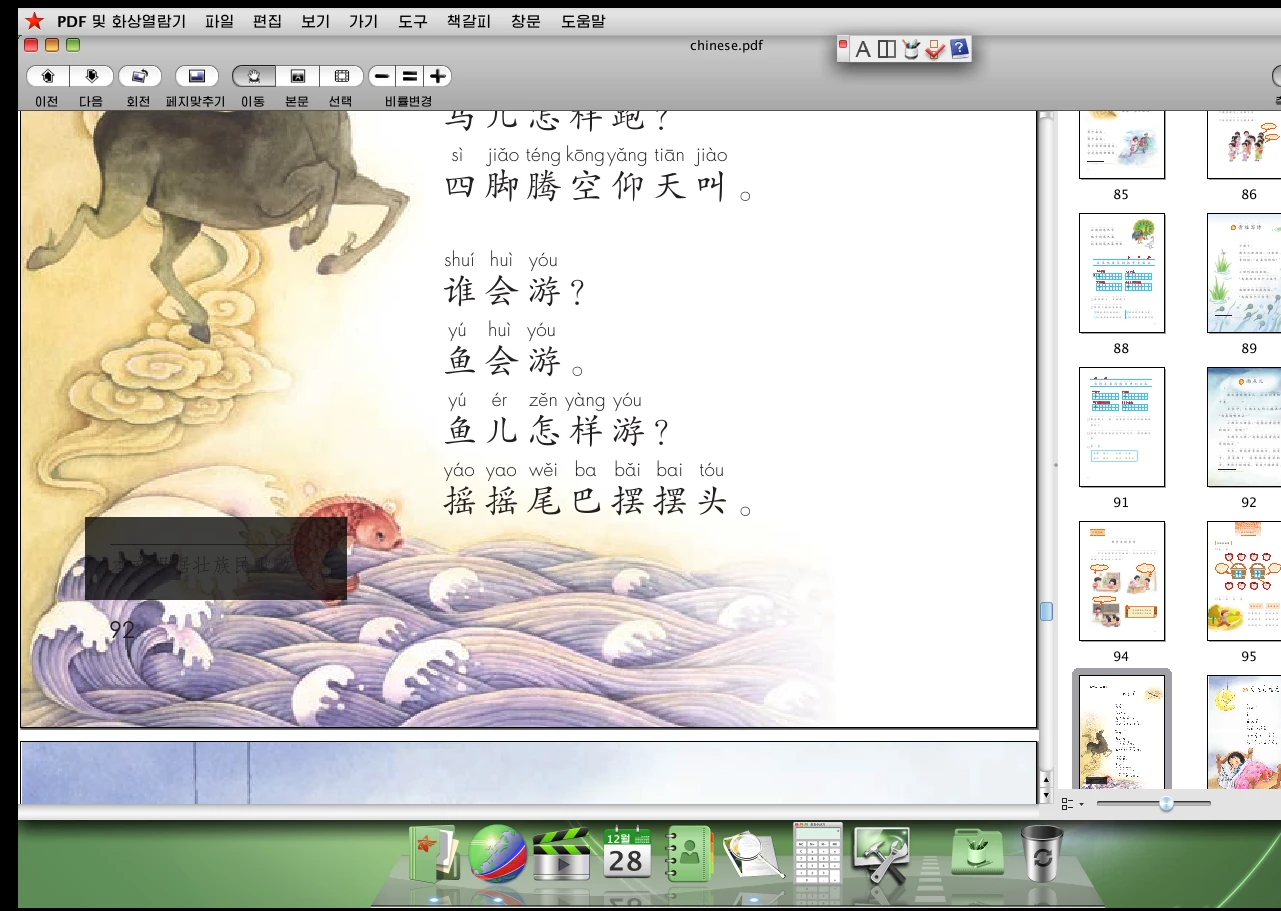Click the 이전 (previous page) toolbar button
1281x911 pixels.
(x=47, y=76)
